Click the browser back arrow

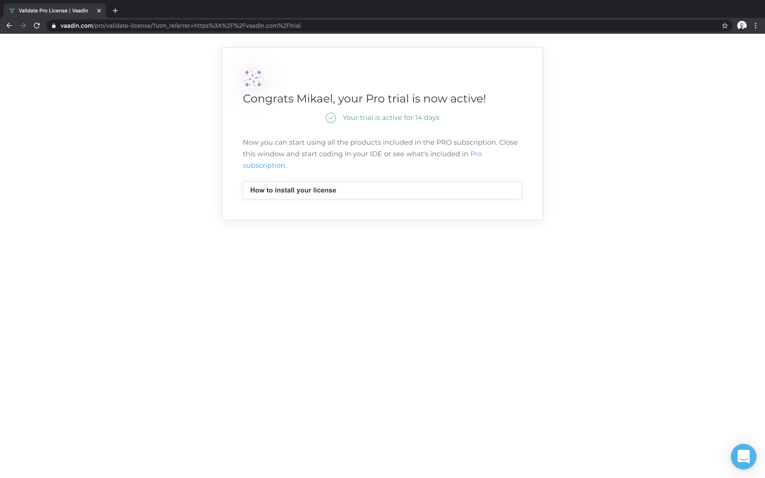(x=9, y=25)
